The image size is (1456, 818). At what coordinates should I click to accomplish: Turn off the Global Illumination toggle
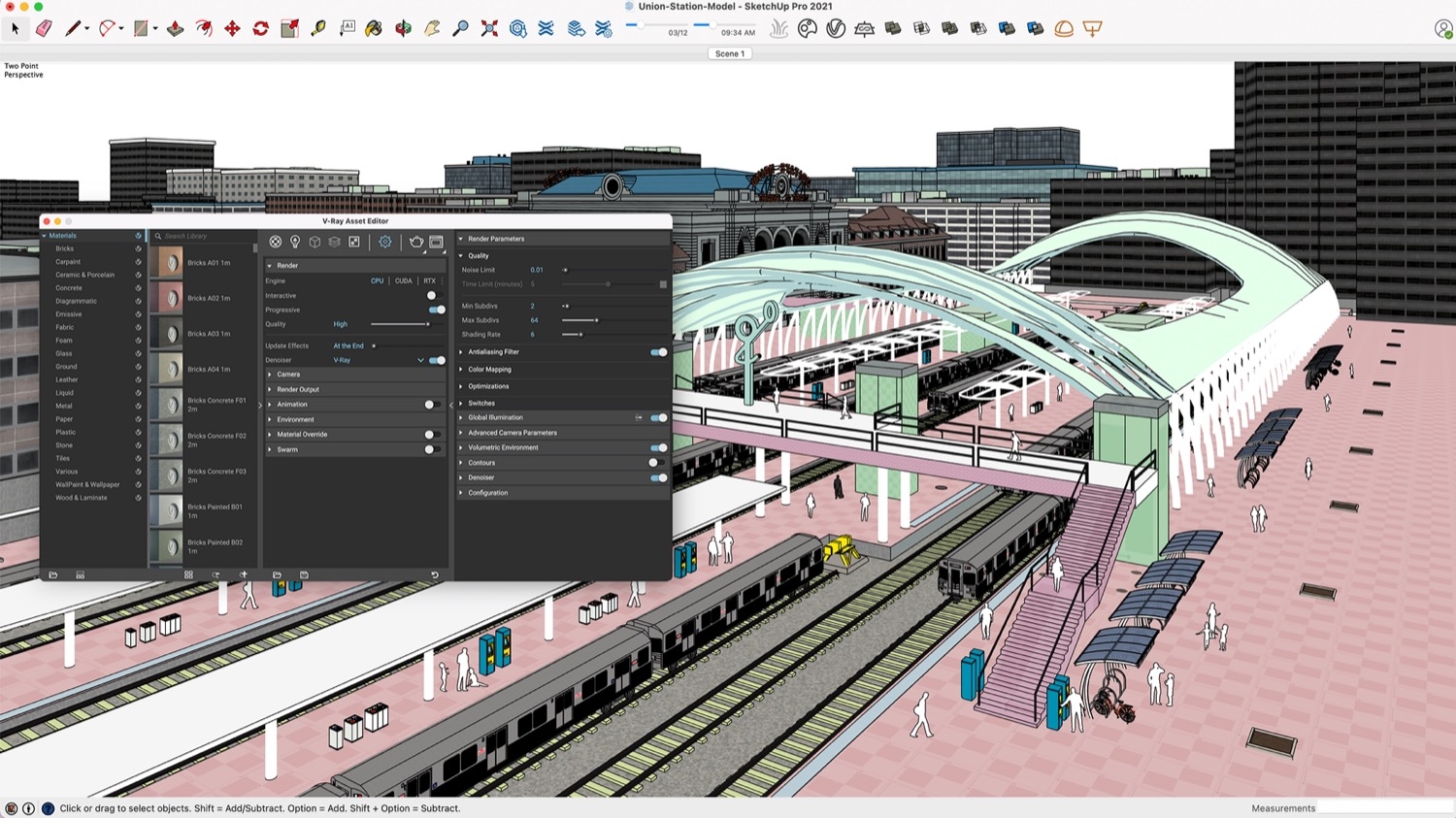[x=659, y=417]
